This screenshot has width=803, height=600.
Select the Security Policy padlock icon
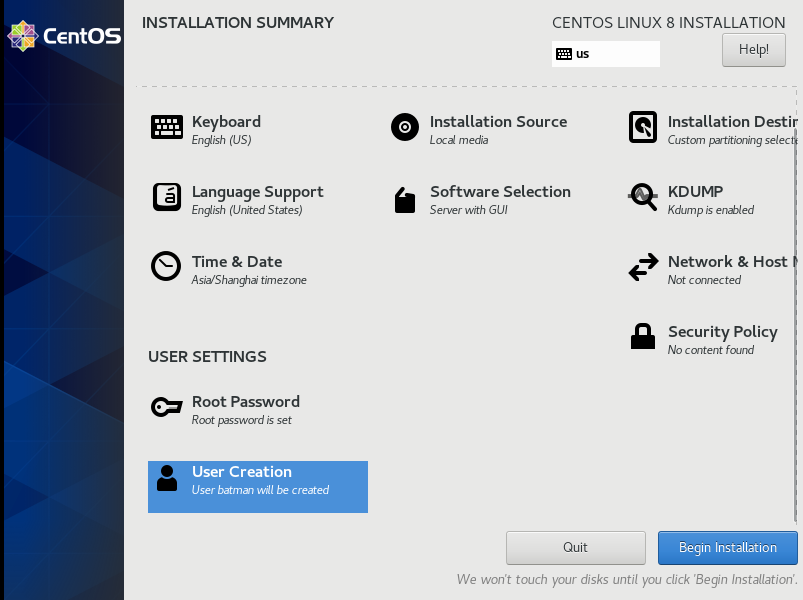click(643, 336)
